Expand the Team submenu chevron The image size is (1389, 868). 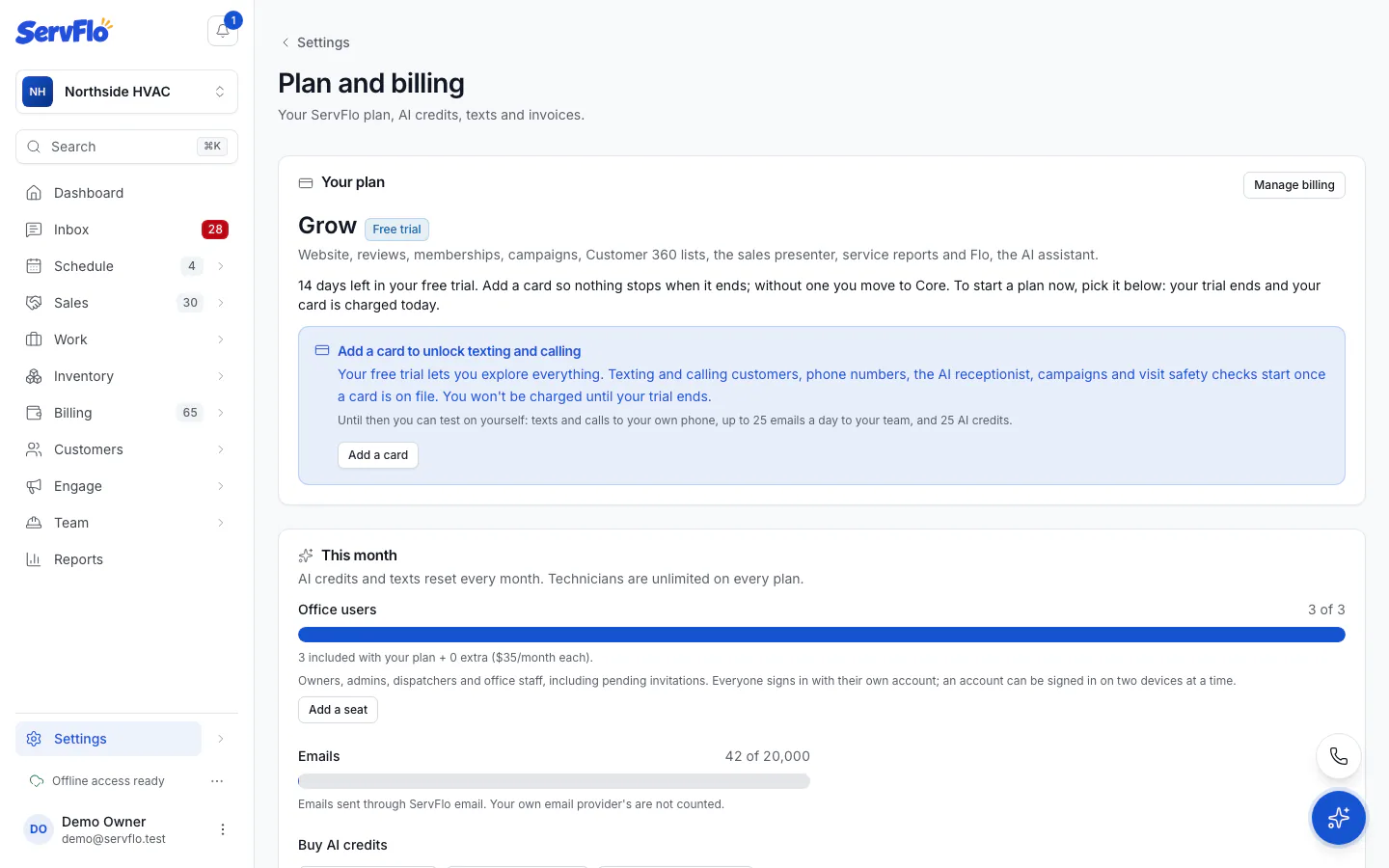[221, 523]
